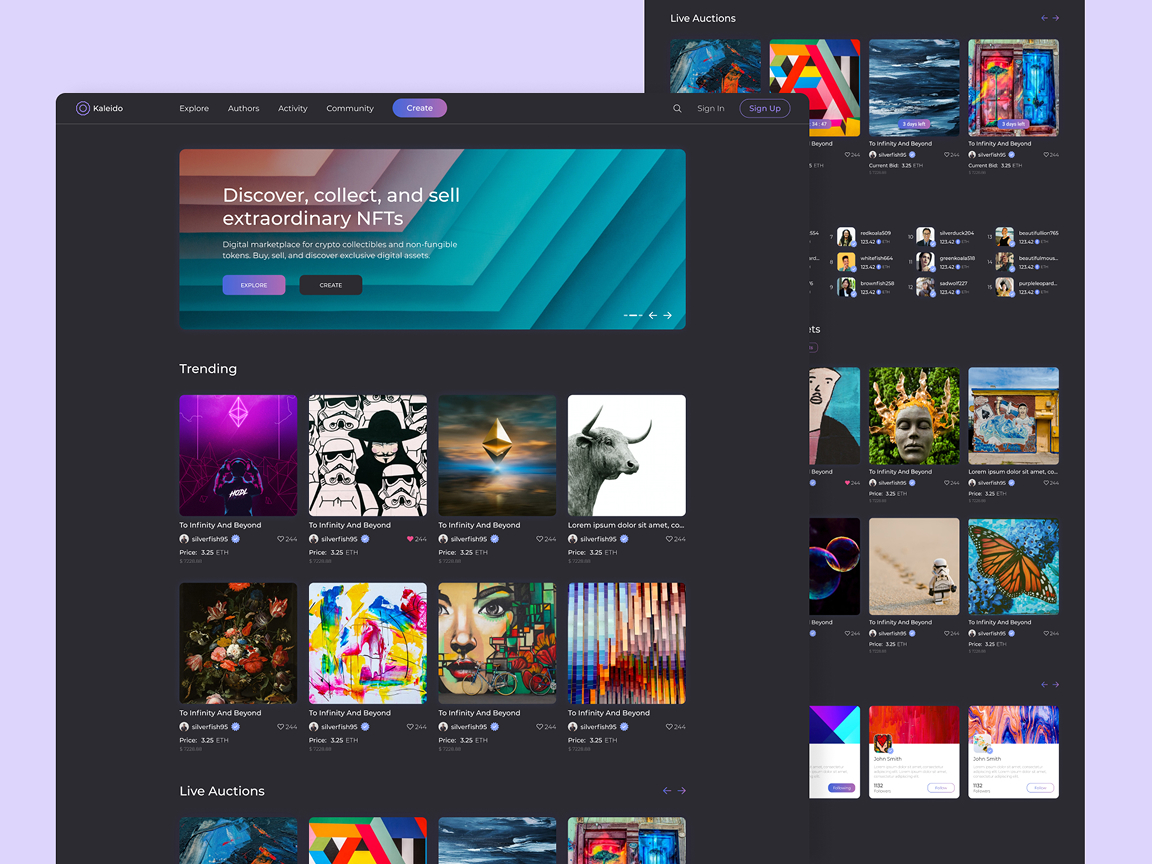This screenshot has width=1152, height=864.
Task: Click next arrow in top-right Live Auctions panel
Action: [1056, 18]
